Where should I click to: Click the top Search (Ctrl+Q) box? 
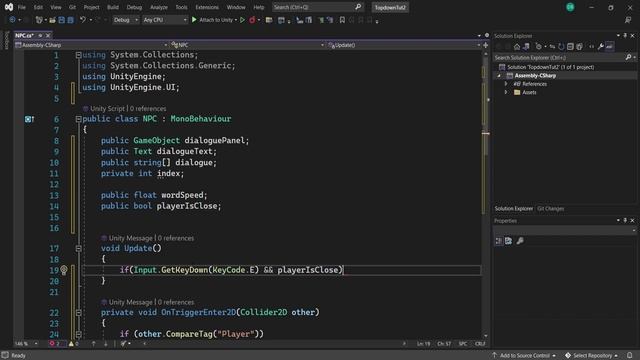317,7
